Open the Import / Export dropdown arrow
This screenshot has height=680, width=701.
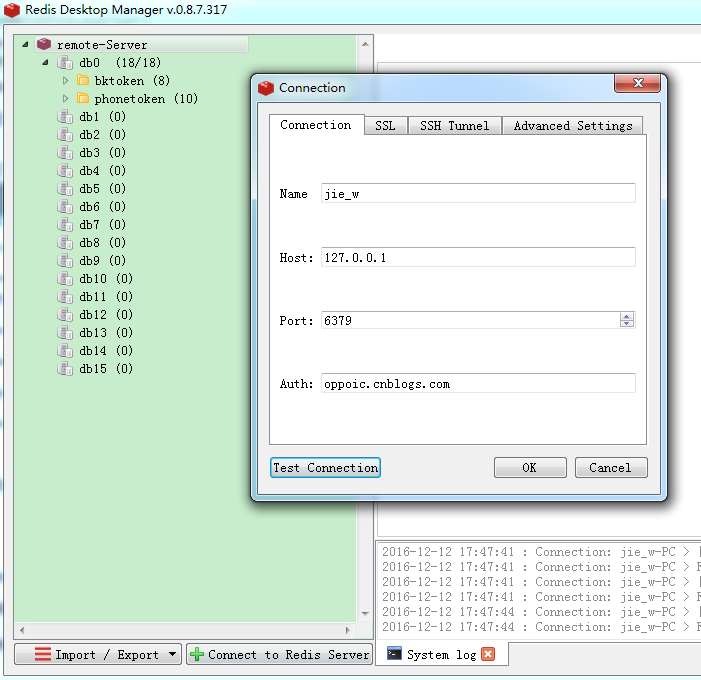pyautogui.click(x=172, y=655)
